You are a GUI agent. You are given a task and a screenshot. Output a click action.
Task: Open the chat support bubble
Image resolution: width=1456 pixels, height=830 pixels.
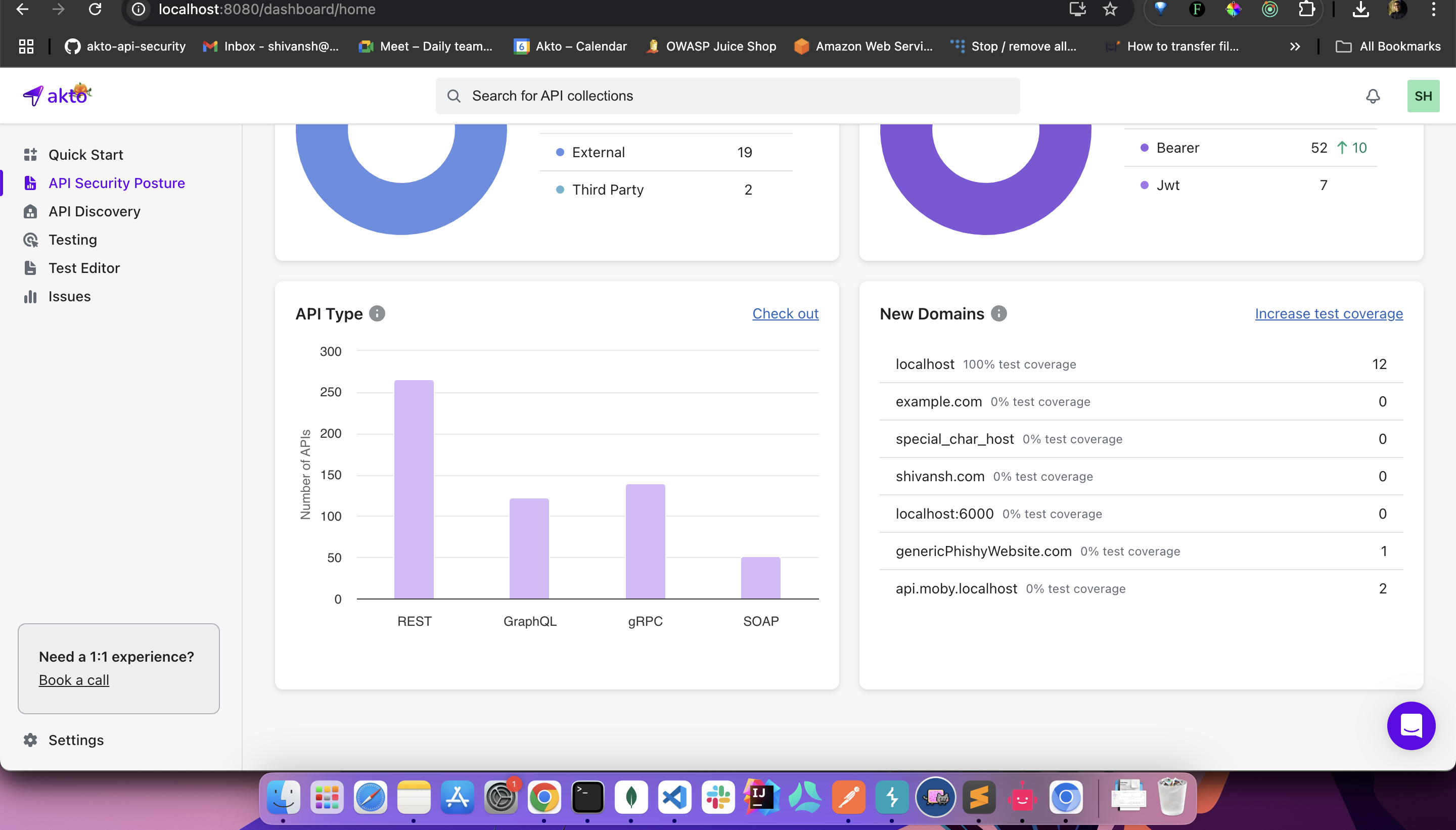click(1410, 726)
